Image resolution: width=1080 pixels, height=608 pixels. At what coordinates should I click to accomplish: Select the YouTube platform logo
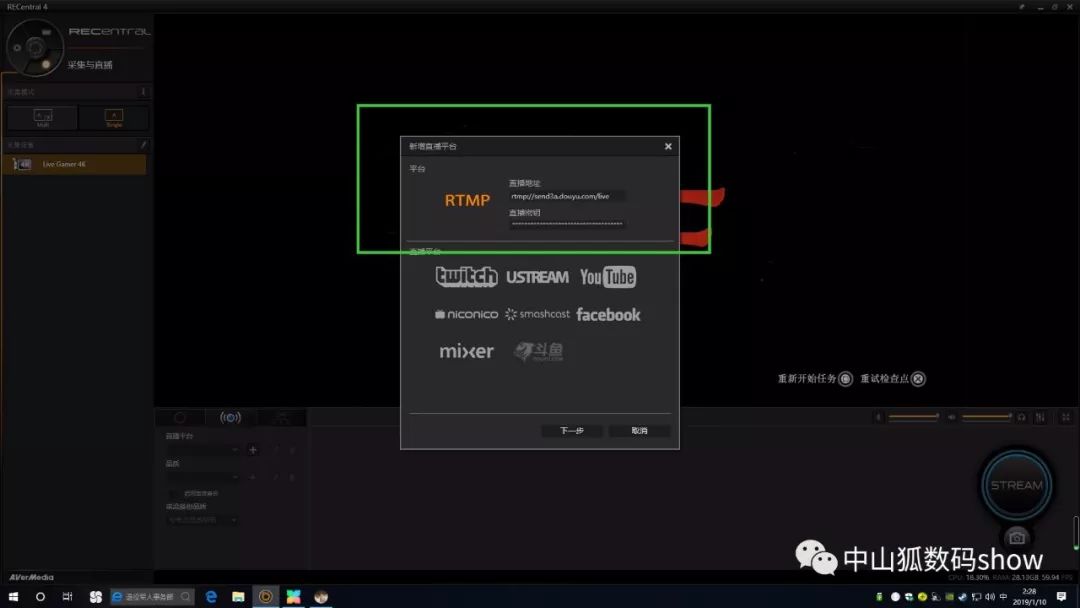click(x=608, y=277)
